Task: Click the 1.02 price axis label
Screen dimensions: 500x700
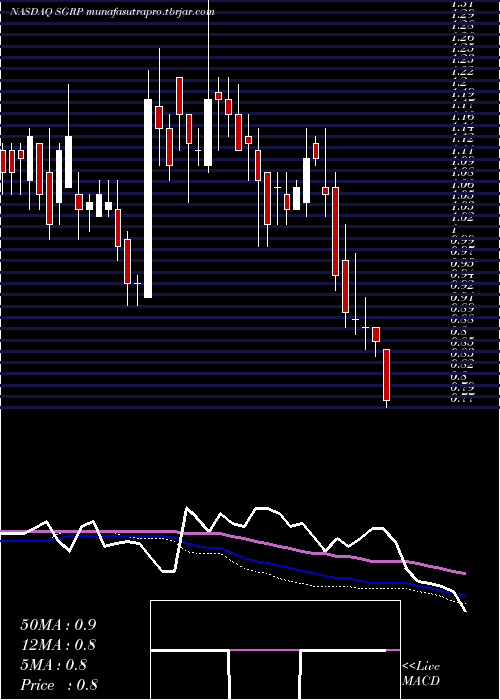Action: tap(463, 218)
